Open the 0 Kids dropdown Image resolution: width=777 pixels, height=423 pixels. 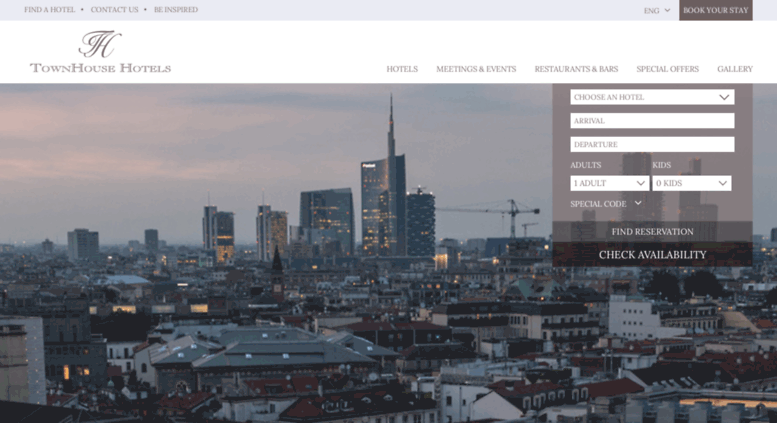point(692,183)
